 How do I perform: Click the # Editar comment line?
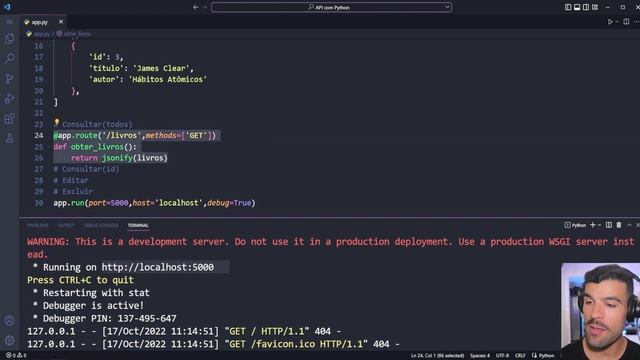click(71, 180)
